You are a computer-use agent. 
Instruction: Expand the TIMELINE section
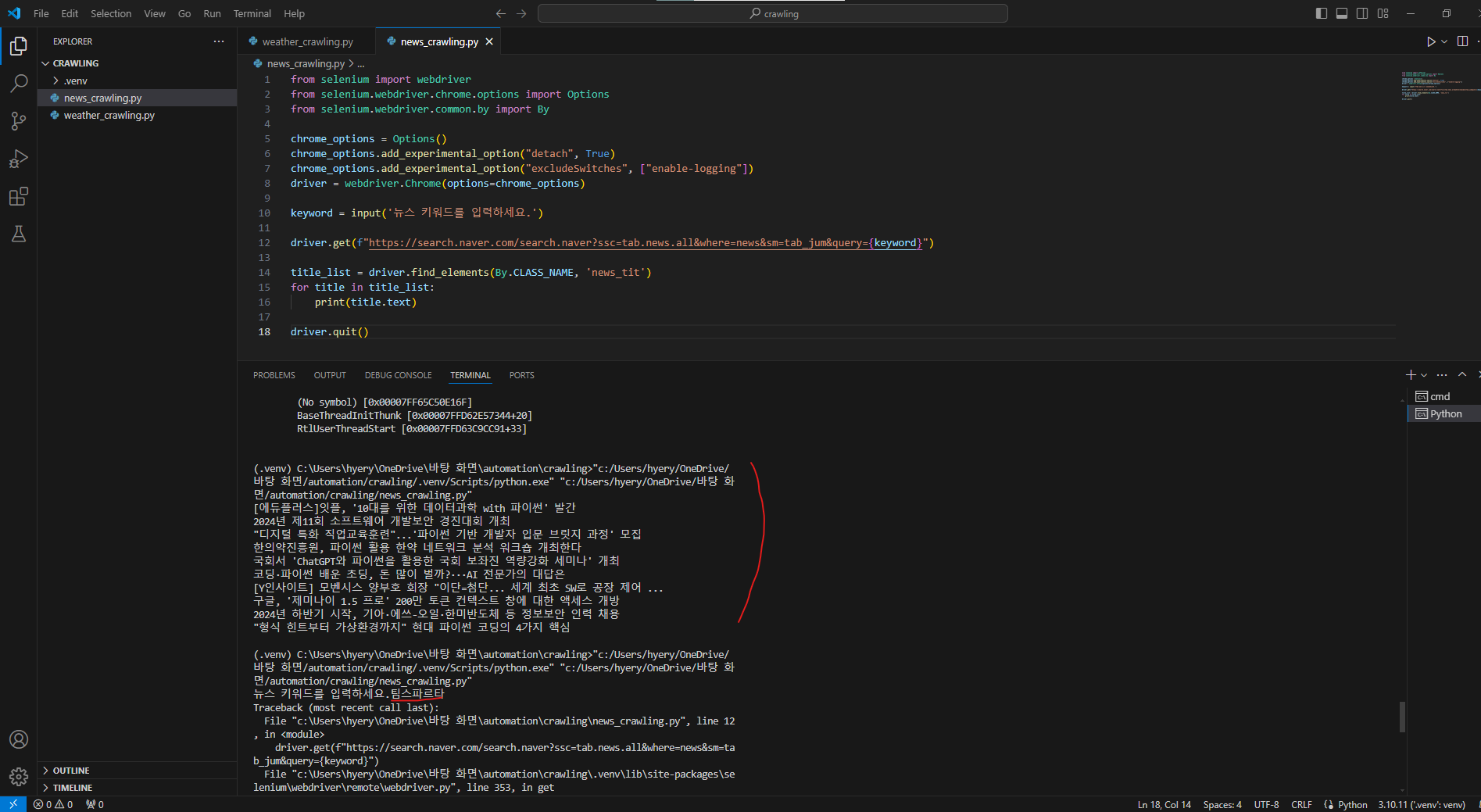pyautogui.click(x=73, y=788)
